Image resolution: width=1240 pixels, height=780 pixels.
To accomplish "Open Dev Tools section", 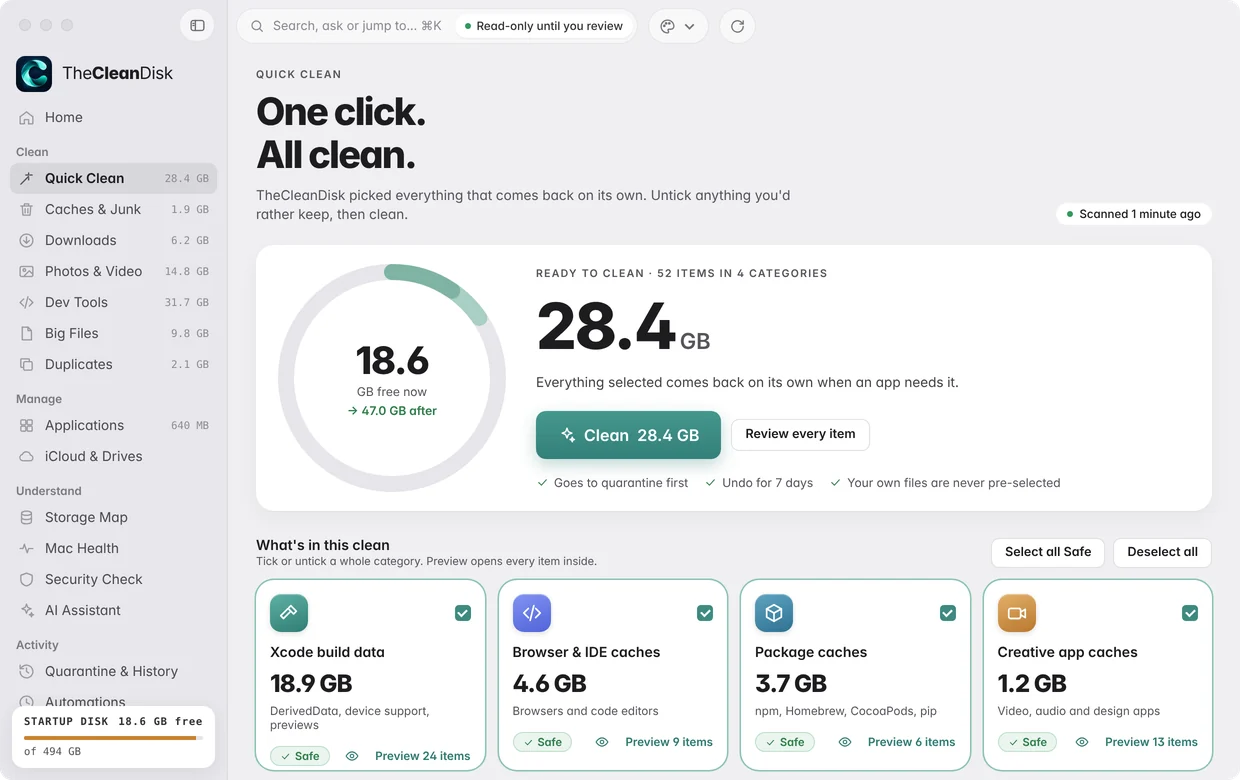I will [x=113, y=302].
